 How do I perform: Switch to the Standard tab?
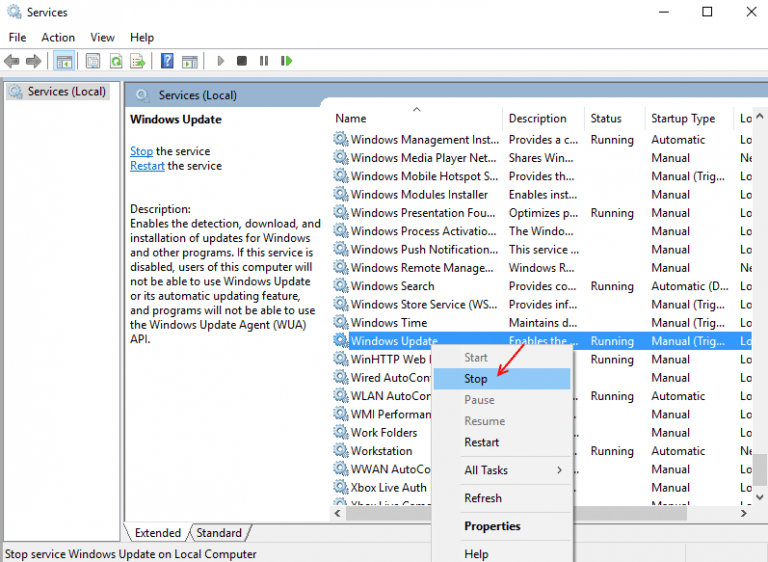coord(219,533)
